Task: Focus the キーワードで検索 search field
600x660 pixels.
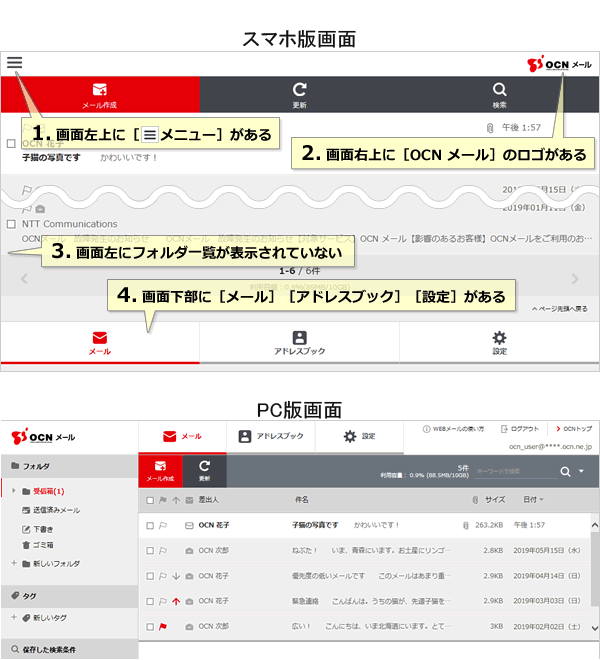Action: [x=516, y=472]
